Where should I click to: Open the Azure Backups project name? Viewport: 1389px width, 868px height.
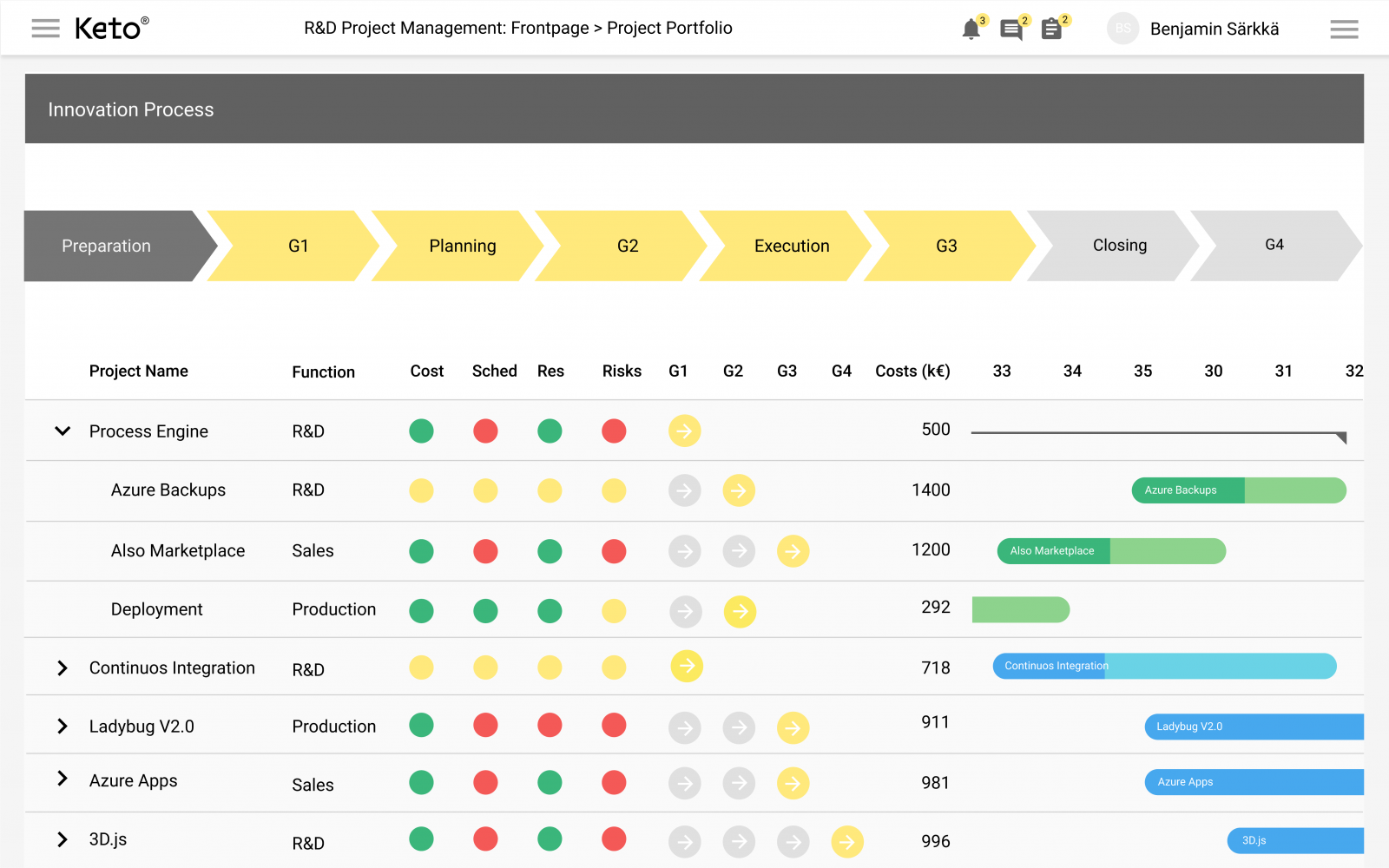coord(168,490)
